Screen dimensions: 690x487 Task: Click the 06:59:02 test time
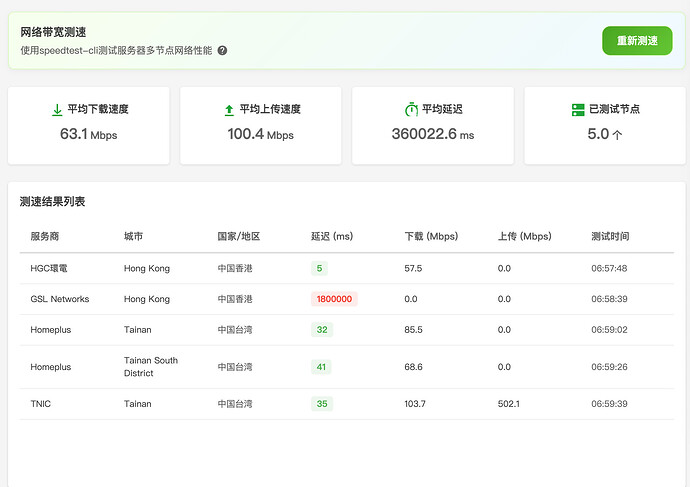609,330
